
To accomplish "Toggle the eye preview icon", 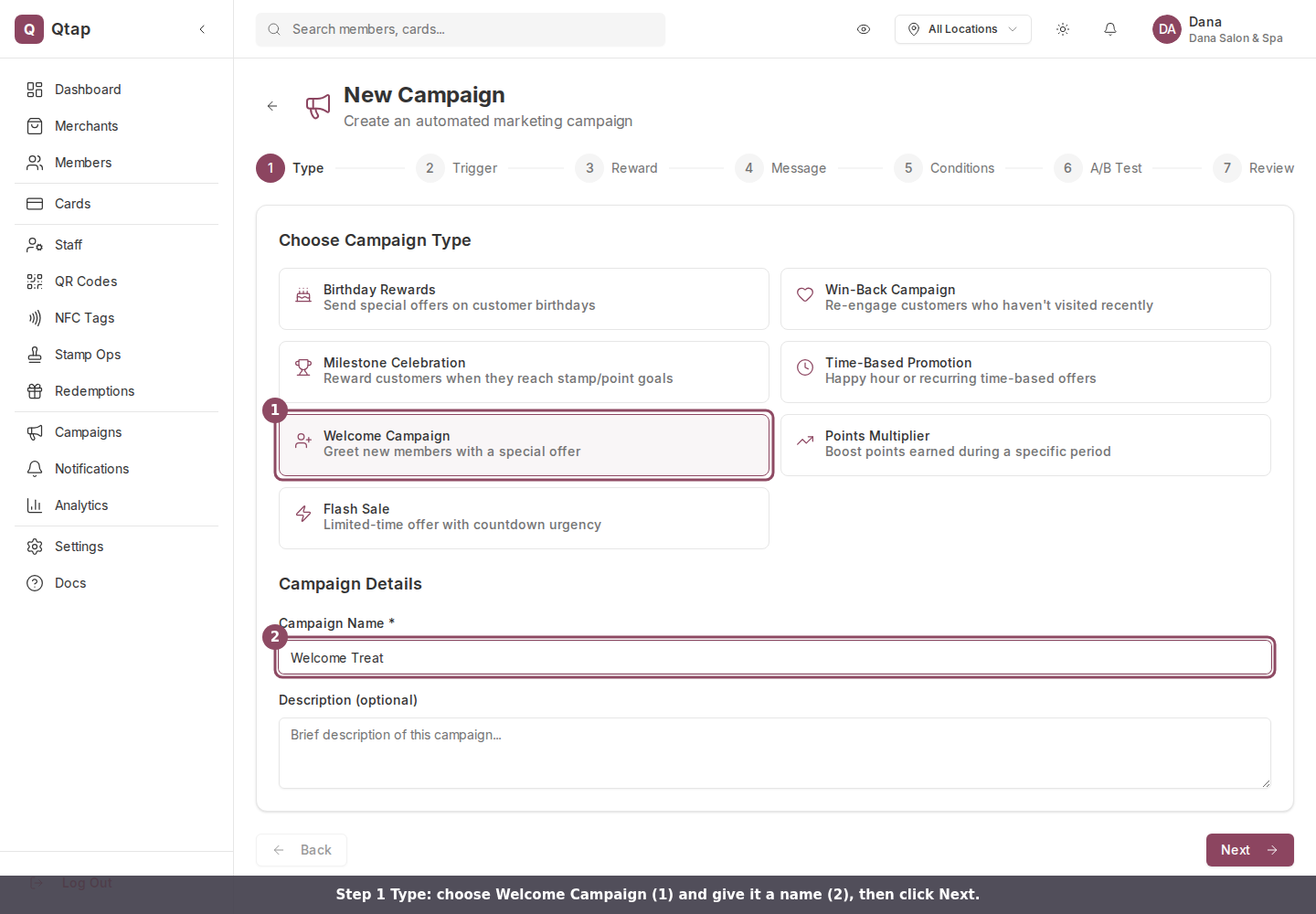I will point(864,29).
